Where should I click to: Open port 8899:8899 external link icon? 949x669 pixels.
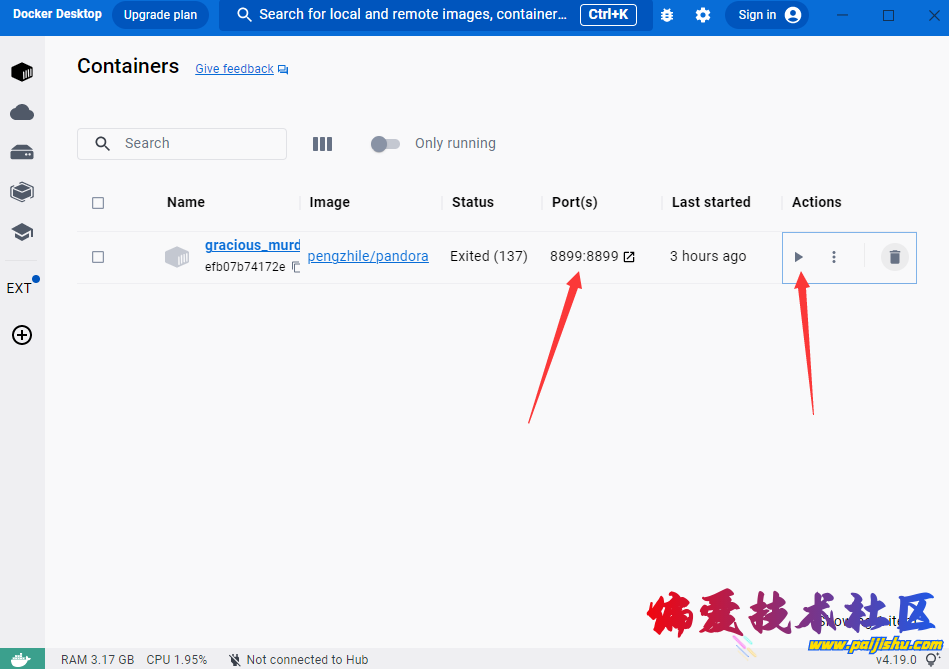click(x=629, y=257)
